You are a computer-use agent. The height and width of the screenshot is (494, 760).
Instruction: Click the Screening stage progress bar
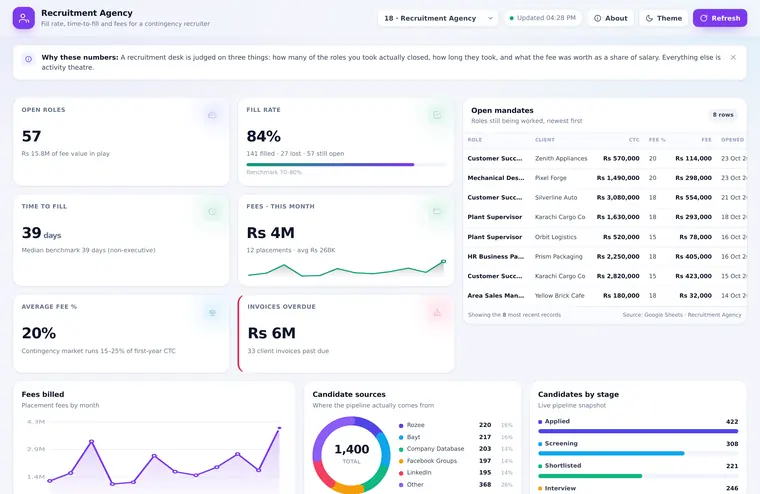(638, 453)
